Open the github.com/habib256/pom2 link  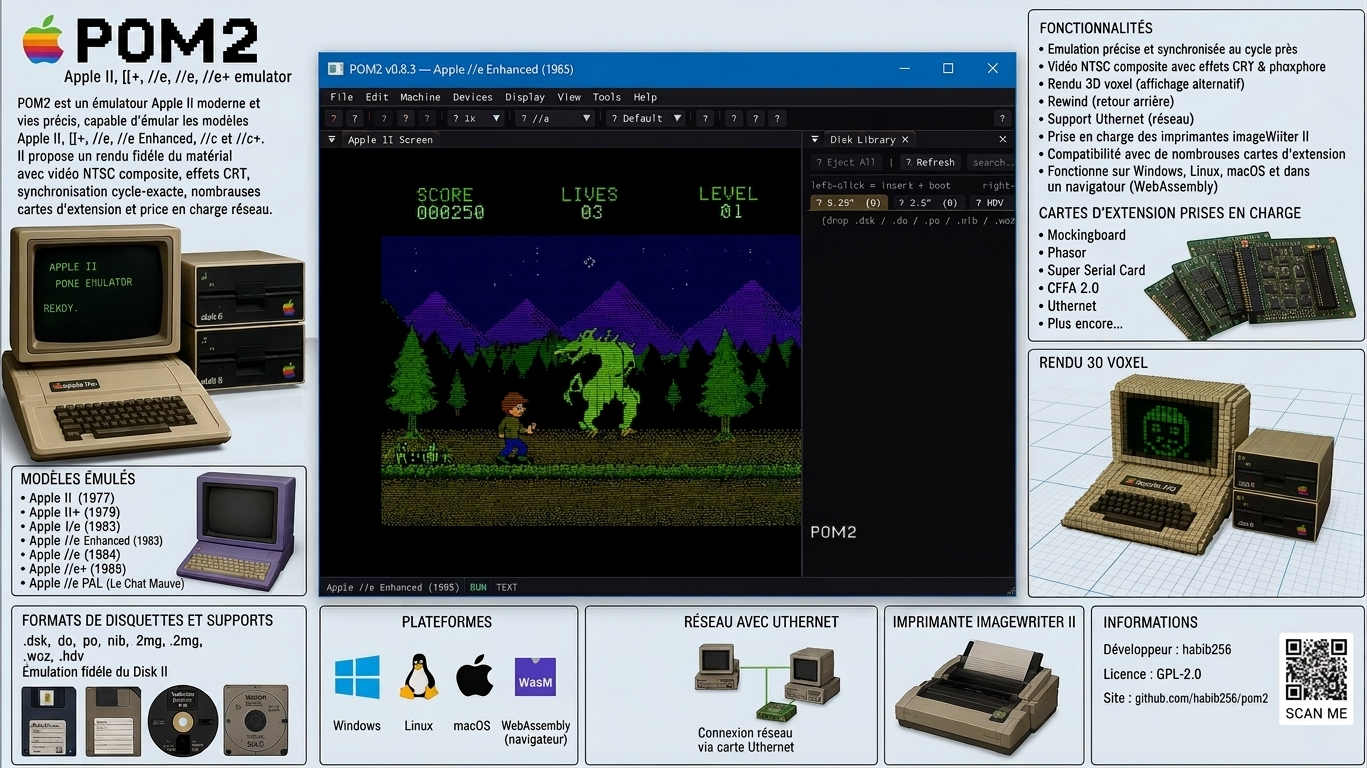pyautogui.click(x=1201, y=698)
